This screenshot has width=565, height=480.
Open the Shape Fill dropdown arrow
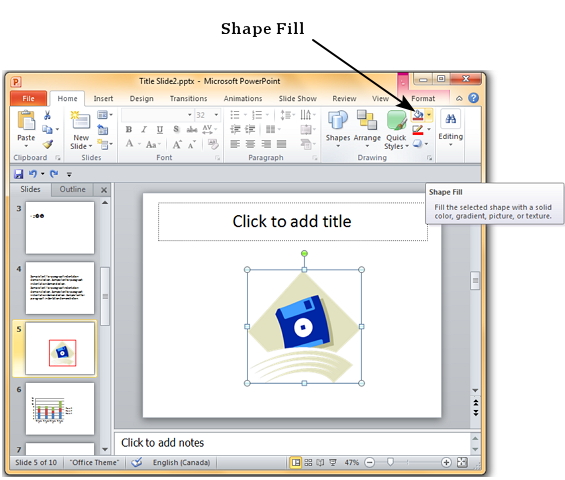pyautogui.click(x=429, y=115)
